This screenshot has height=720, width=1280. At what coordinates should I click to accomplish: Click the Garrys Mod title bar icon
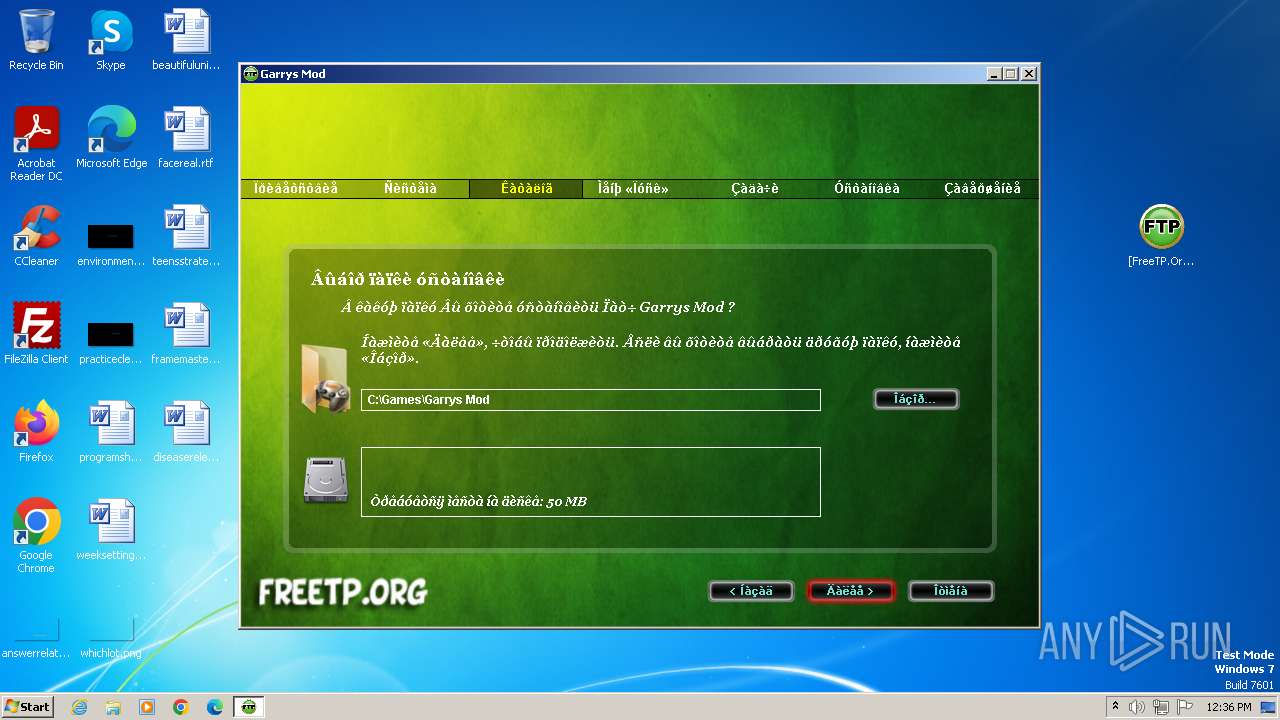coord(250,74)
